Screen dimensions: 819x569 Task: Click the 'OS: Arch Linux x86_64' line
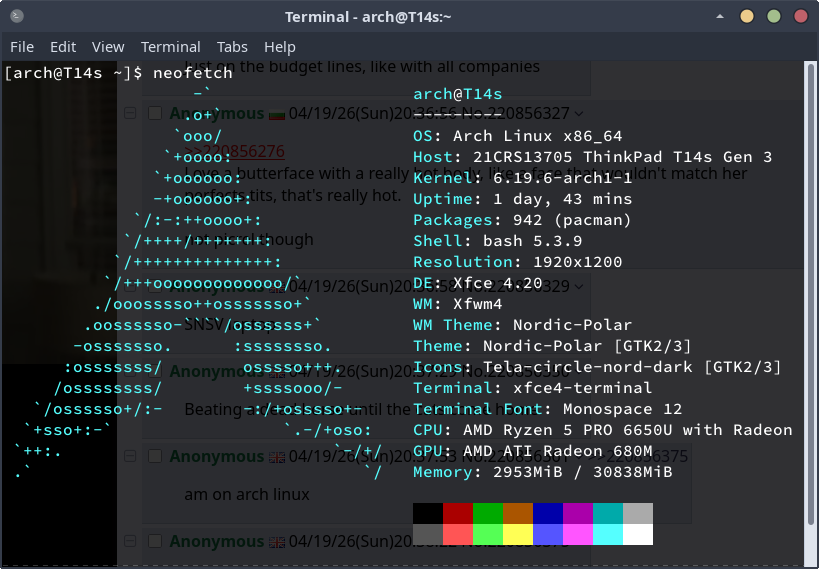[518, 136]
